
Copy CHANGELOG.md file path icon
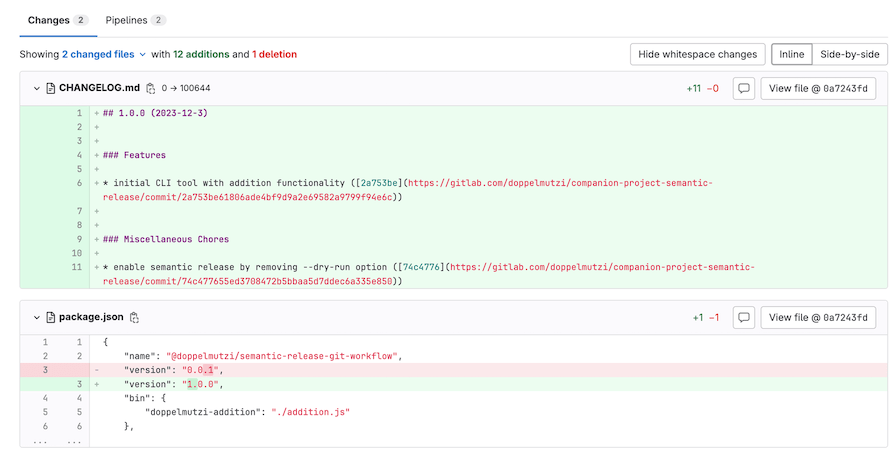[x=150, y=89]
